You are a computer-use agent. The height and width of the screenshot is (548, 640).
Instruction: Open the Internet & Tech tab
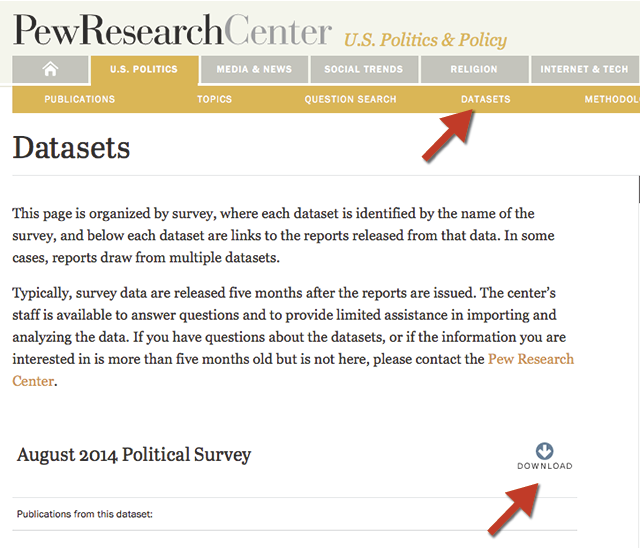(x=584, y=69)
